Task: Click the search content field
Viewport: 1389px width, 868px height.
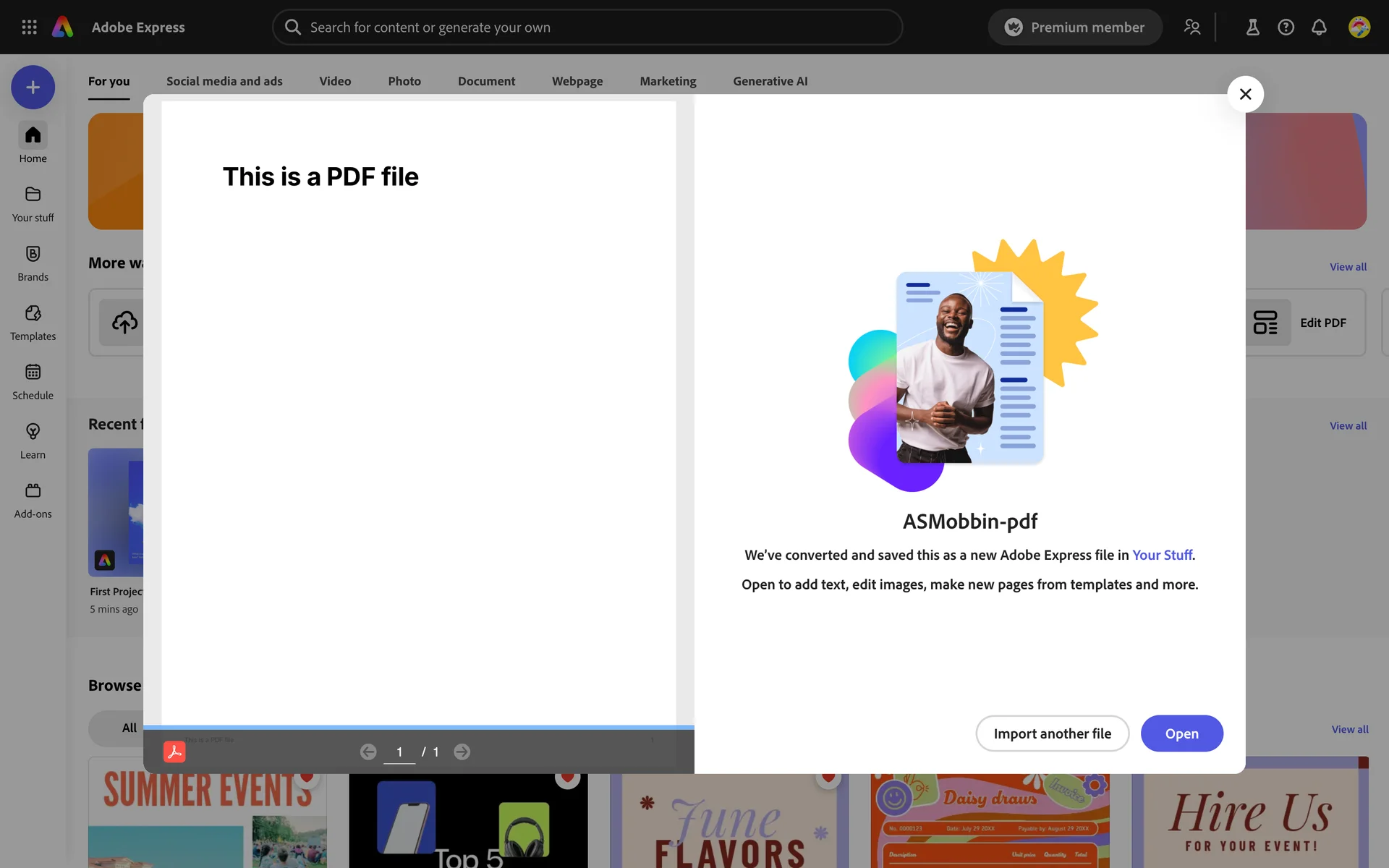Action: tap(587, 27)
